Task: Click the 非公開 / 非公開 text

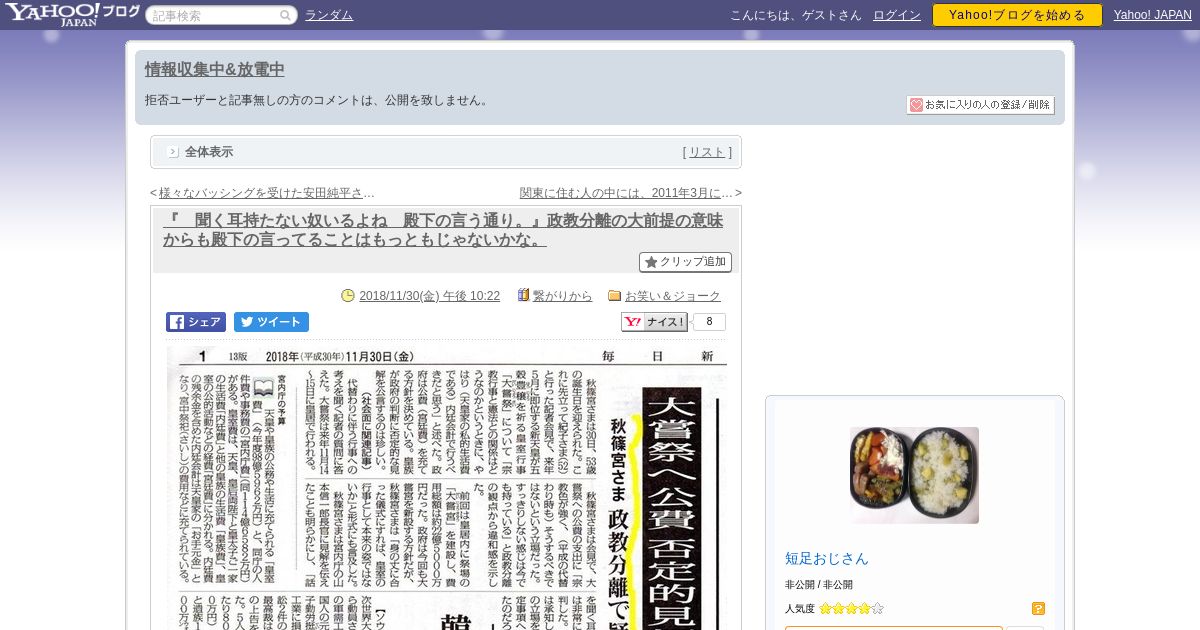Action: (819, 585)
